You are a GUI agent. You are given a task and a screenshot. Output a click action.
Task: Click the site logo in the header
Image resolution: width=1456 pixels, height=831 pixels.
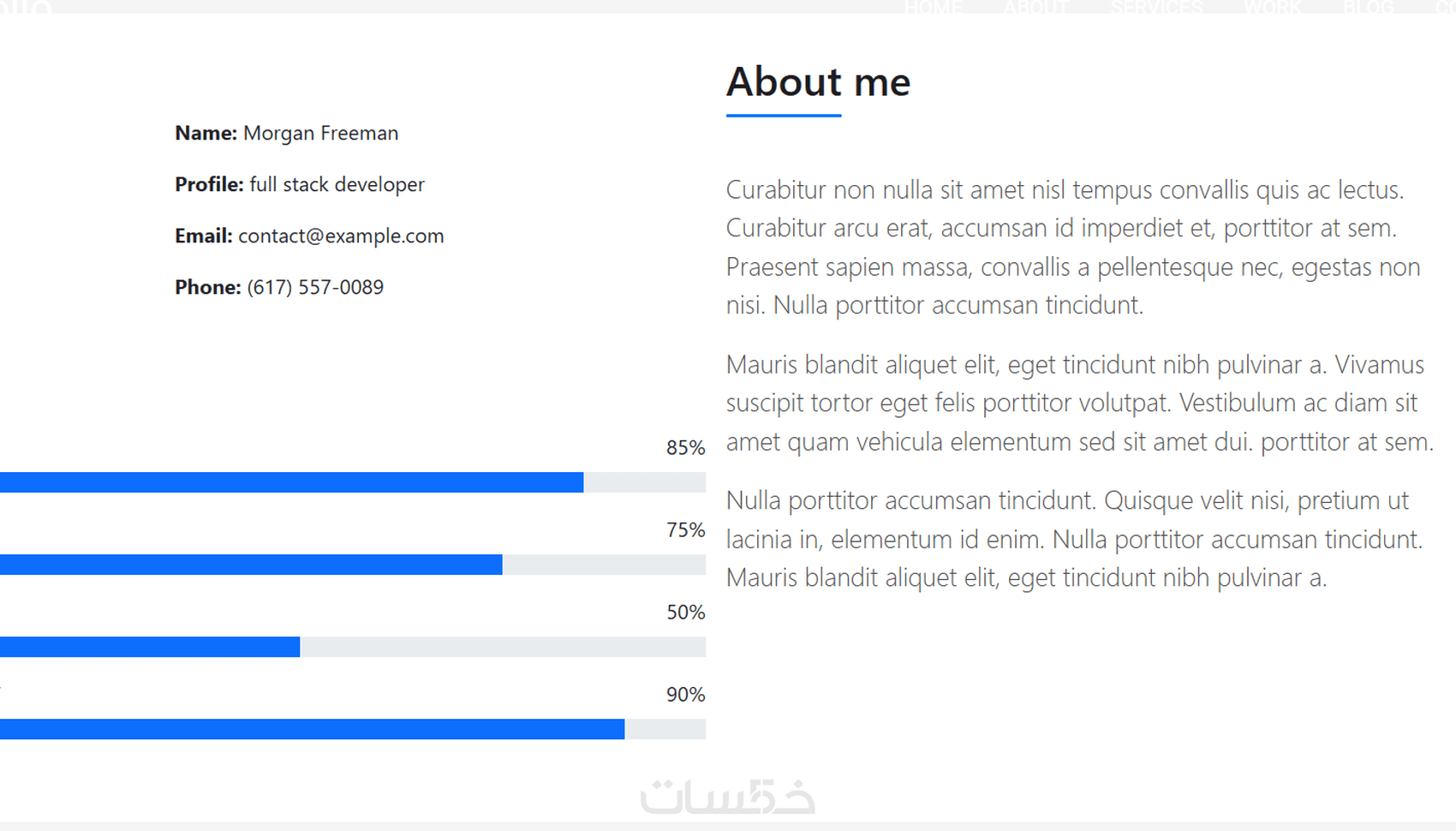pyautogui.click(x=26, y=7)
